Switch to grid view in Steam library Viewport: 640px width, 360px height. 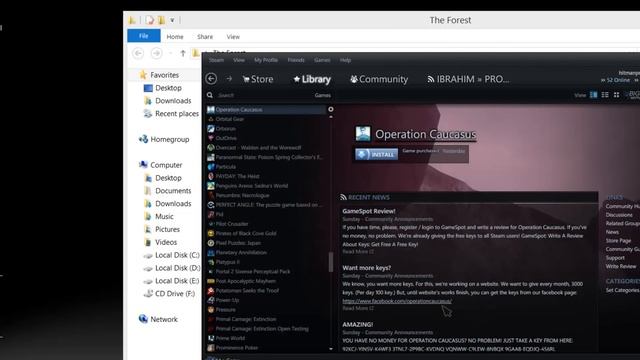[x=616, y=95]
